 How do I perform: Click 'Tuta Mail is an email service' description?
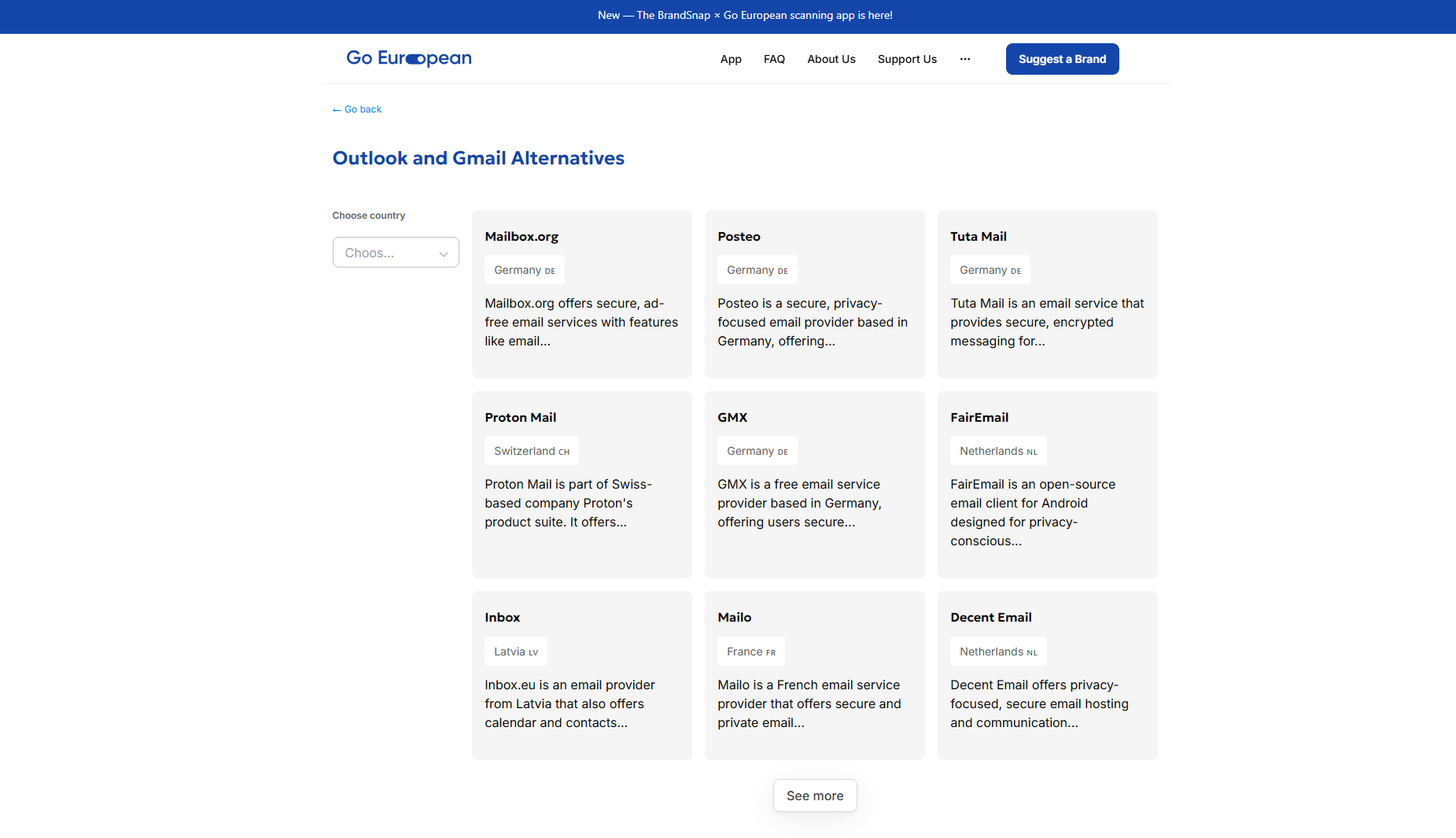[1047, 322]
